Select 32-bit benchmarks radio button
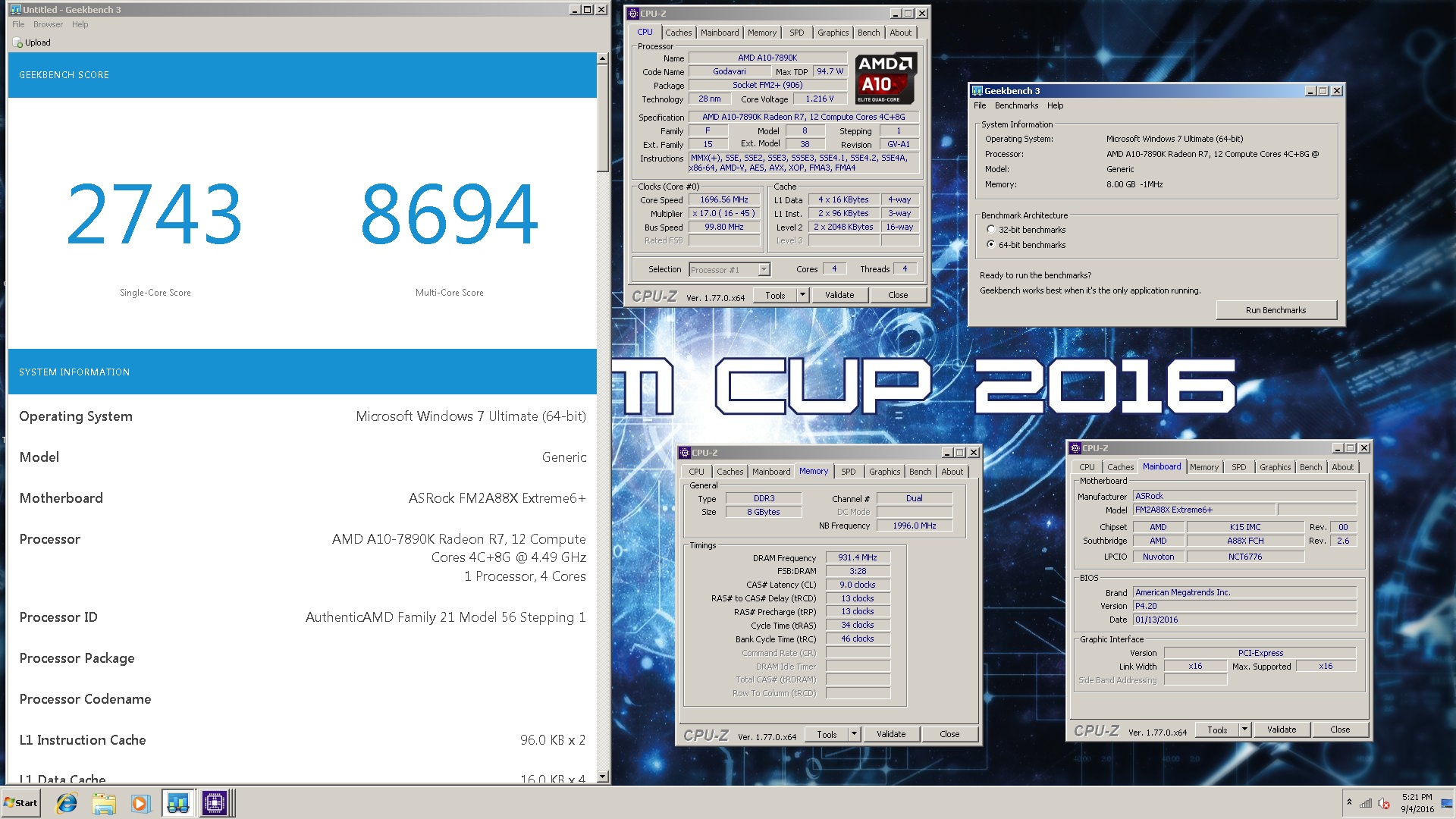This screenshot has width=1456, height=819. click(x=991, y=229)
